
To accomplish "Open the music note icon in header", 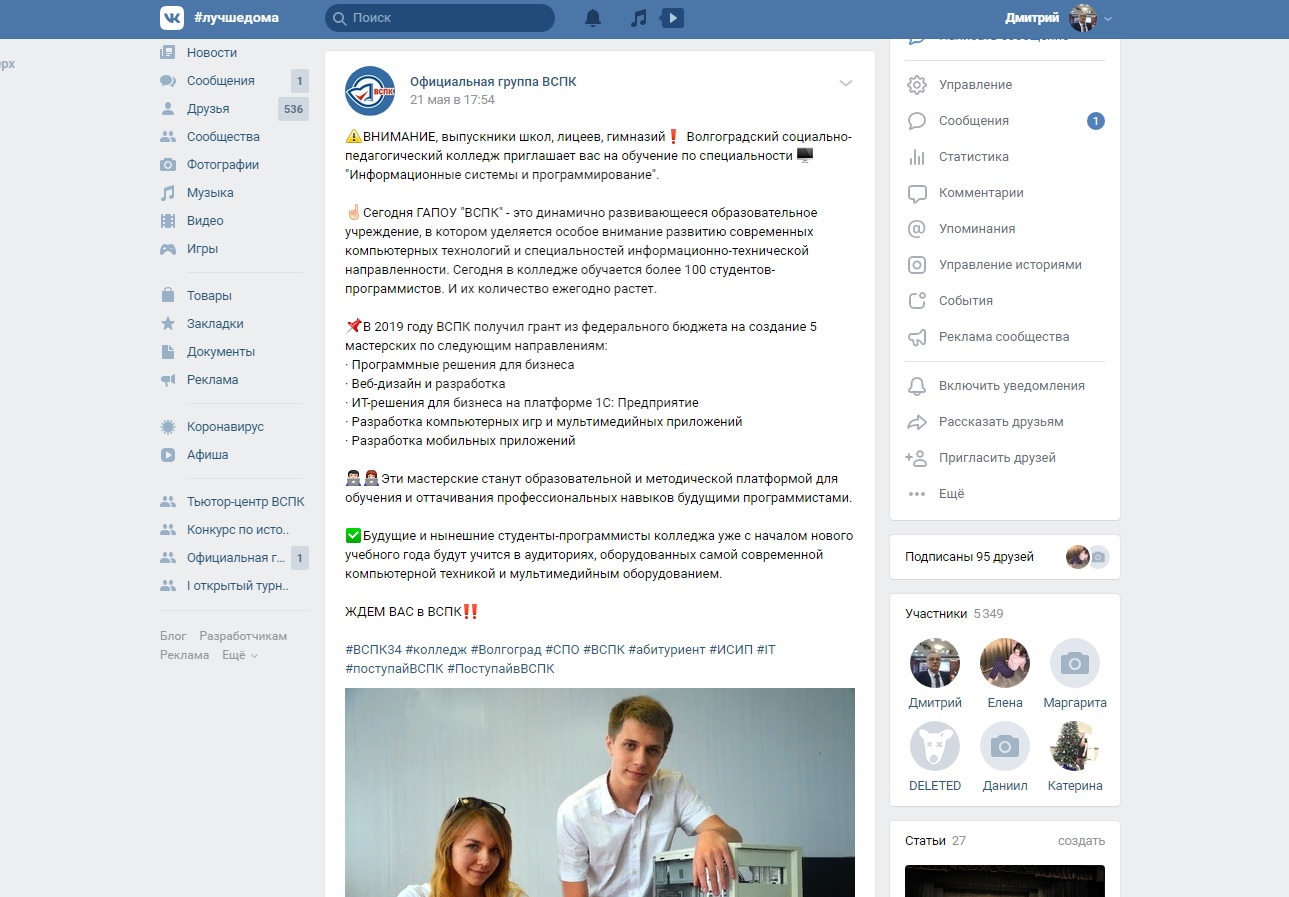I will point(639,18).
